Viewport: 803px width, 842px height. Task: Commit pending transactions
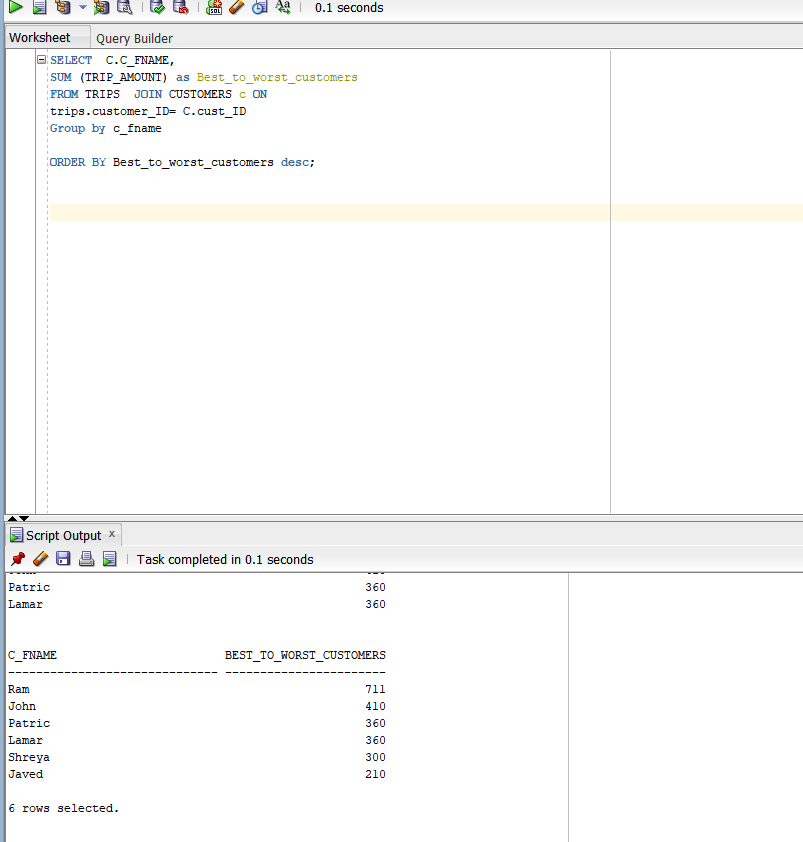point(156,8)
